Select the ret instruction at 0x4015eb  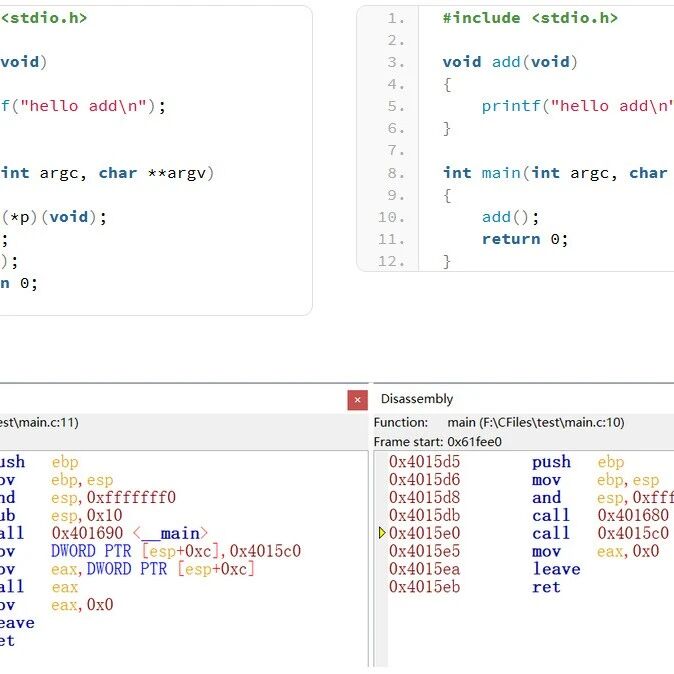(x=541, y=587)
